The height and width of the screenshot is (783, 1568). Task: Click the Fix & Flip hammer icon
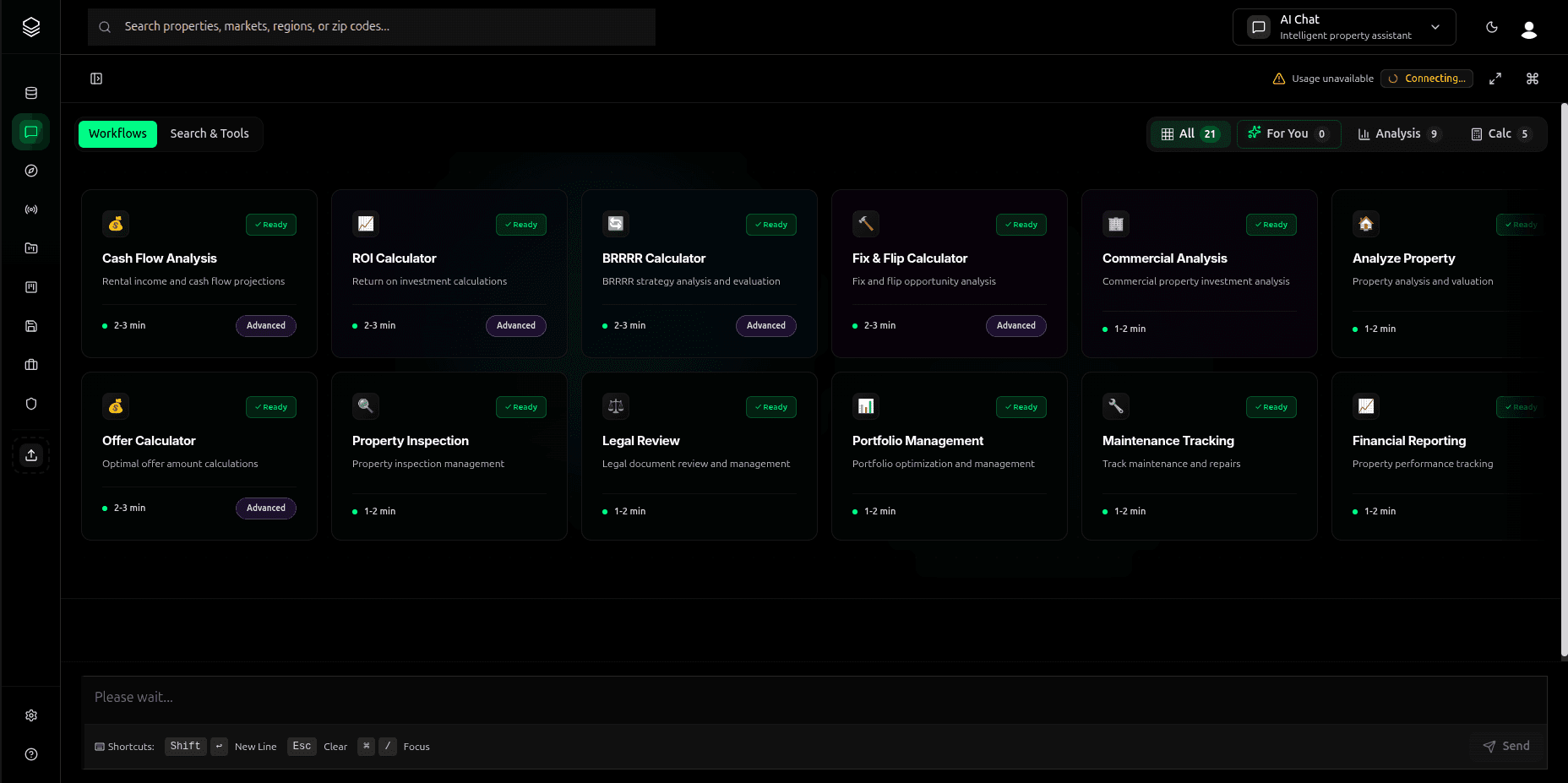[x=866, y=224]
